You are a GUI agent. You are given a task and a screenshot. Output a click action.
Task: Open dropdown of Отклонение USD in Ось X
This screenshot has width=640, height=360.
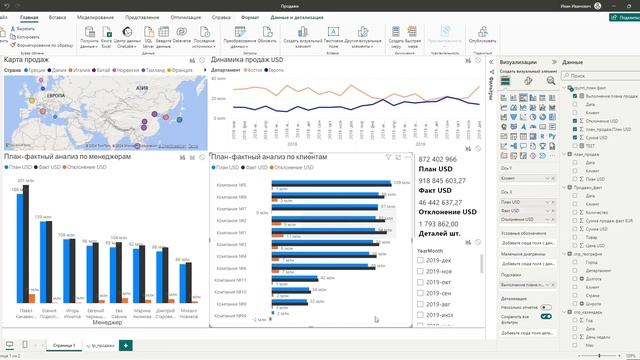(x=547, y=219)
